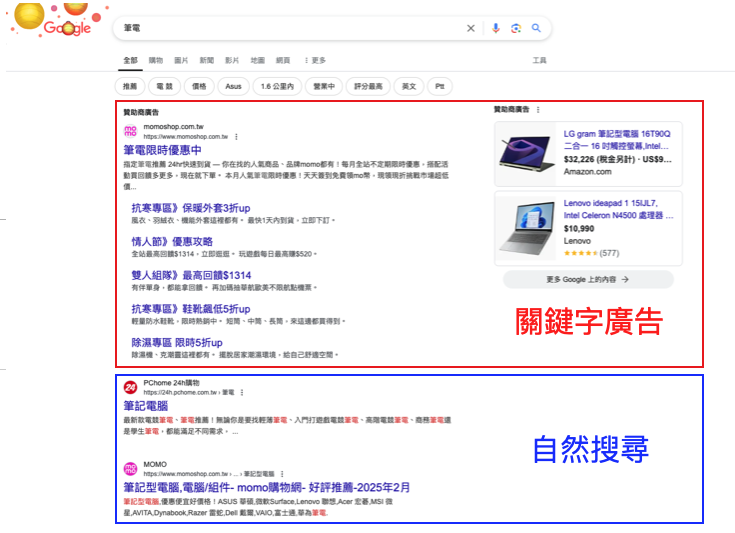Viewport: 735px width, 533px height.
Task: Apply the 營業中 filter chip
Action: [324, 86]
